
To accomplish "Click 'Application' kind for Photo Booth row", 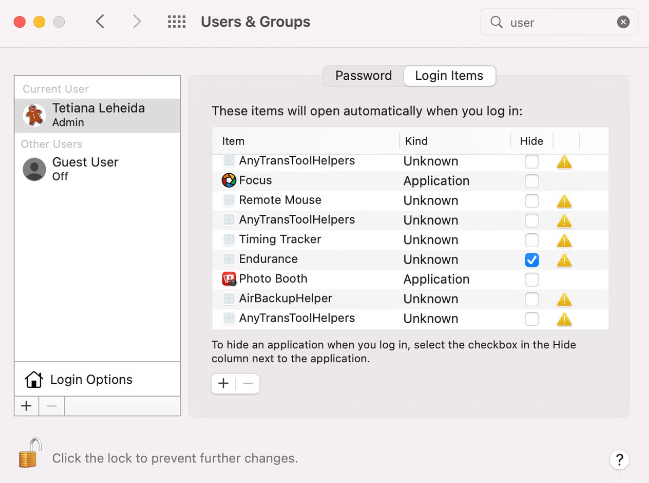I will tap(437, 279).
